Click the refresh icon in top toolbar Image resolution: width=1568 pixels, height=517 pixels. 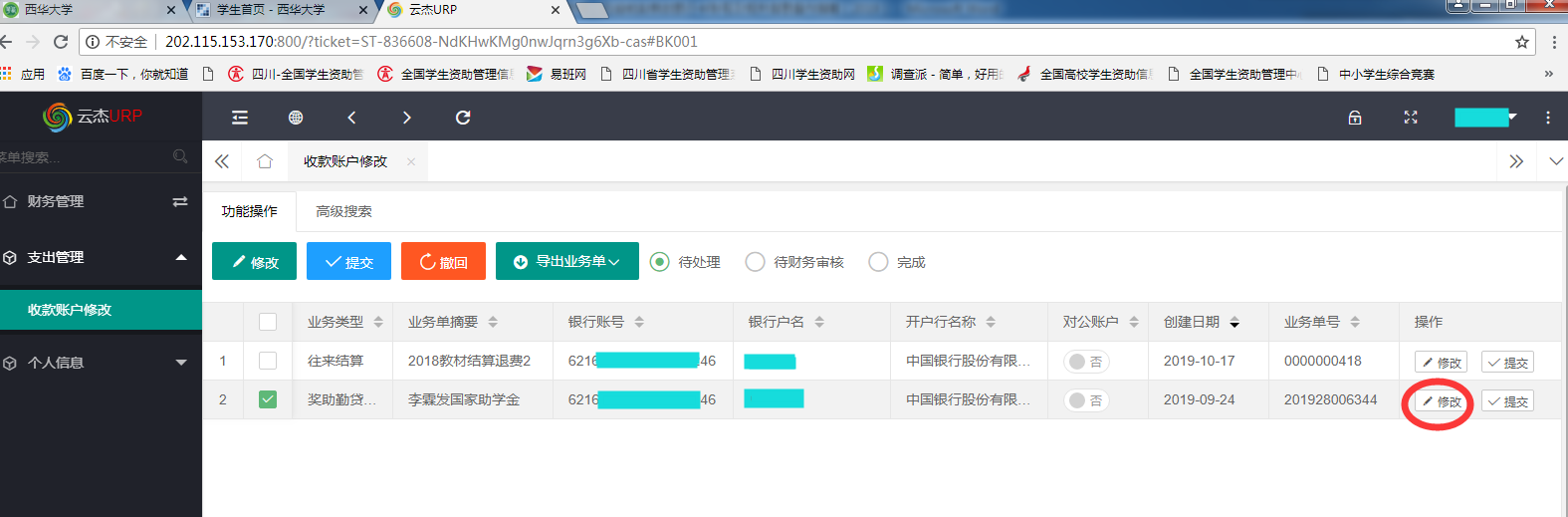[463, 118]
